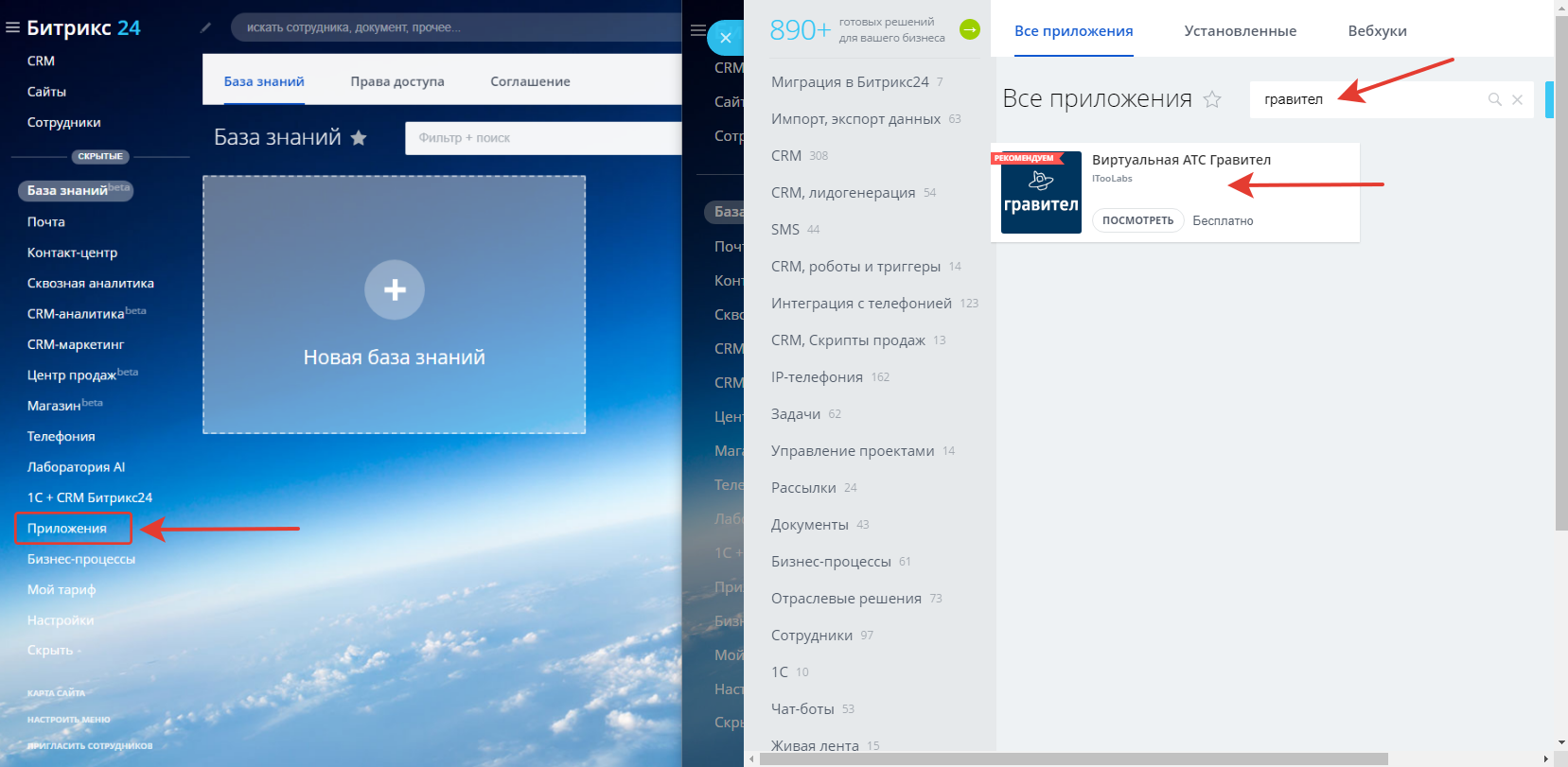
Task: Click the Фильтр + поиск field
Action: (543, 138)
